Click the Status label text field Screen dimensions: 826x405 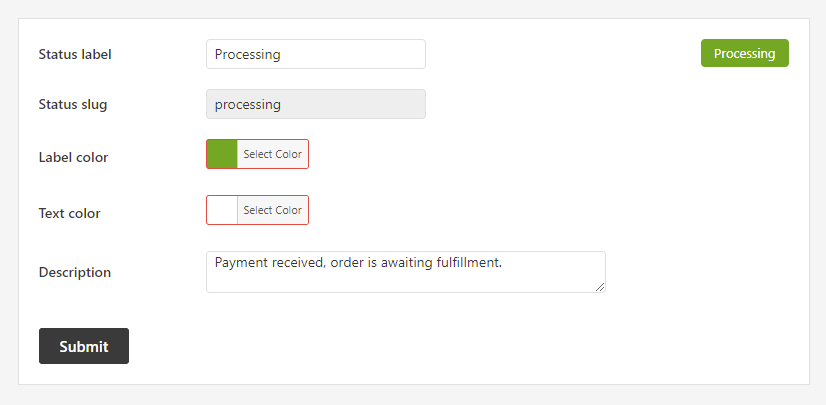coord(315,54)
